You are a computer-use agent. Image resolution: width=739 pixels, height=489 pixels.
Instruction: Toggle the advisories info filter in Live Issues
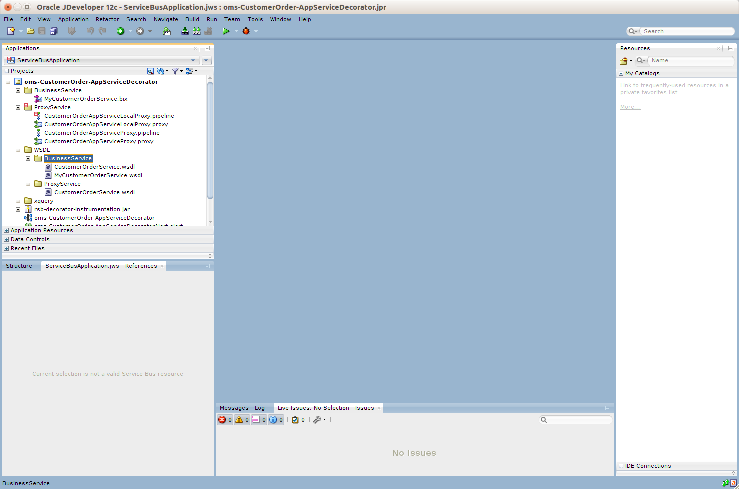point(273,420)
